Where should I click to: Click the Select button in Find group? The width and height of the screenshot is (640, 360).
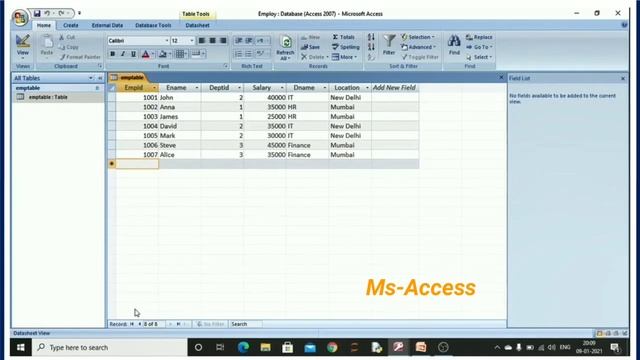coord(479,57)
